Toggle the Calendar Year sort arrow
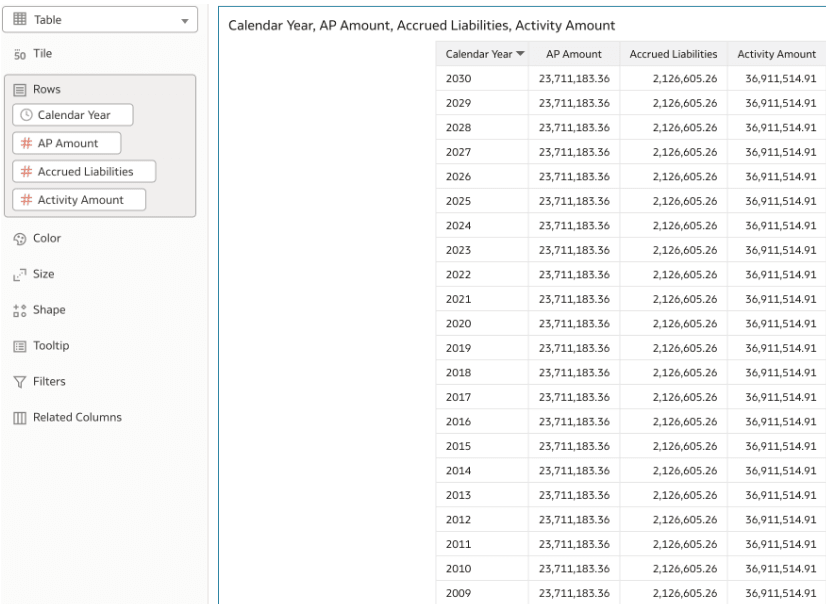Screen dimensions: 826x604 [520, 54]
